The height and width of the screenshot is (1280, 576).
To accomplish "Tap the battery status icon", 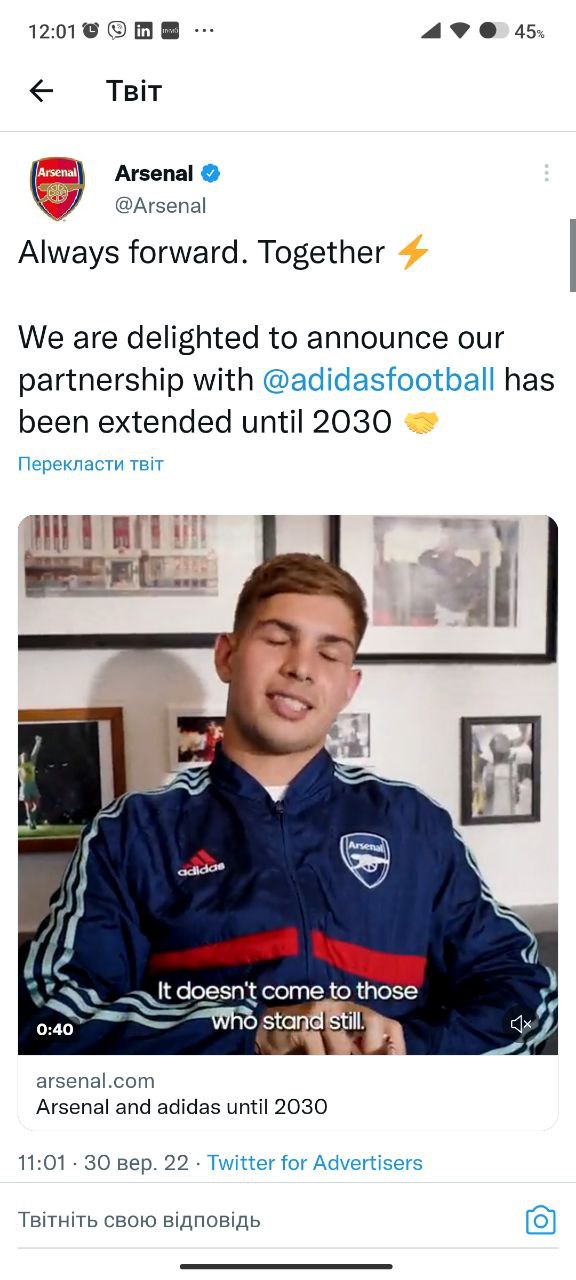I will pyautogui.click(x=493, y=31).
